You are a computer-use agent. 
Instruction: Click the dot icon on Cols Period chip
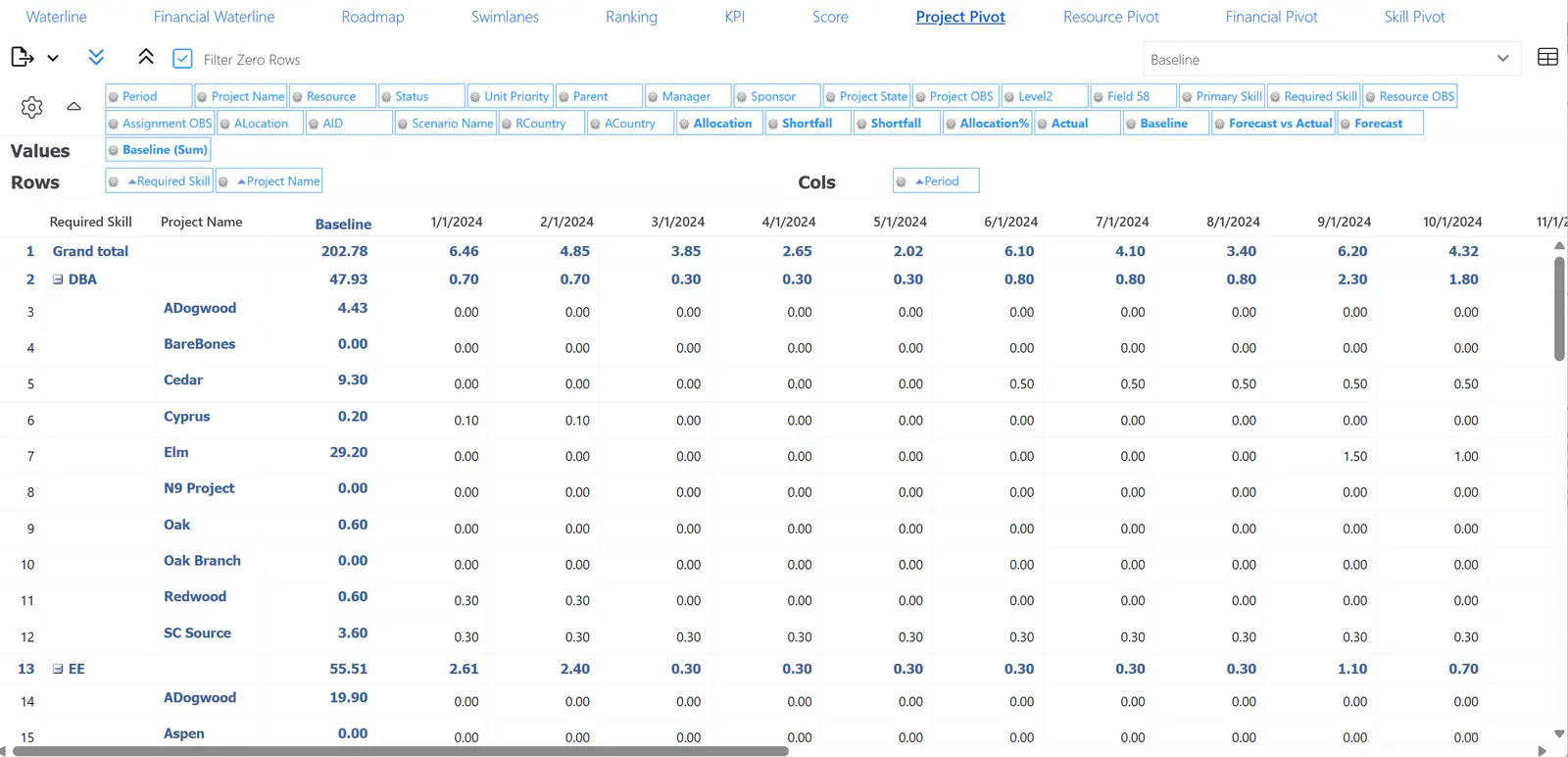(901, 181)
